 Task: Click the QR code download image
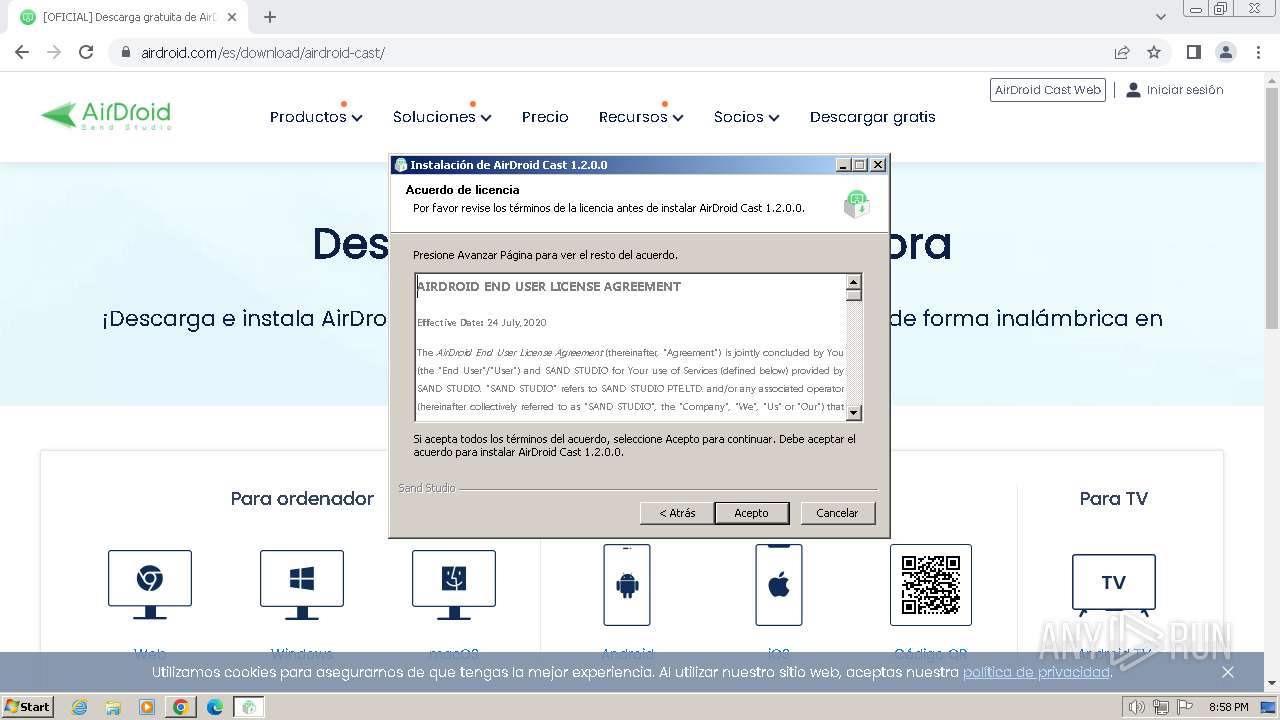click(x=931, y=585)
